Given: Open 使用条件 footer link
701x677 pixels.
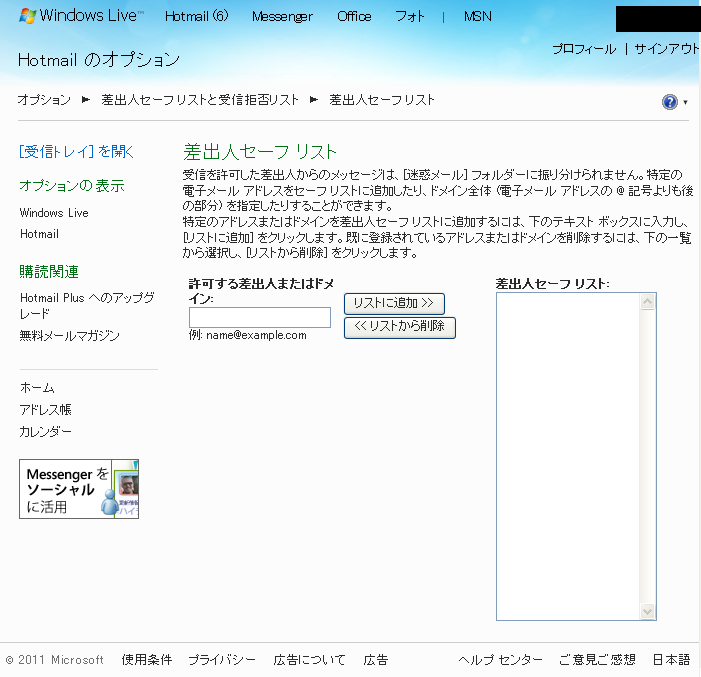Looking at the screenshot, I should point(147,660).
